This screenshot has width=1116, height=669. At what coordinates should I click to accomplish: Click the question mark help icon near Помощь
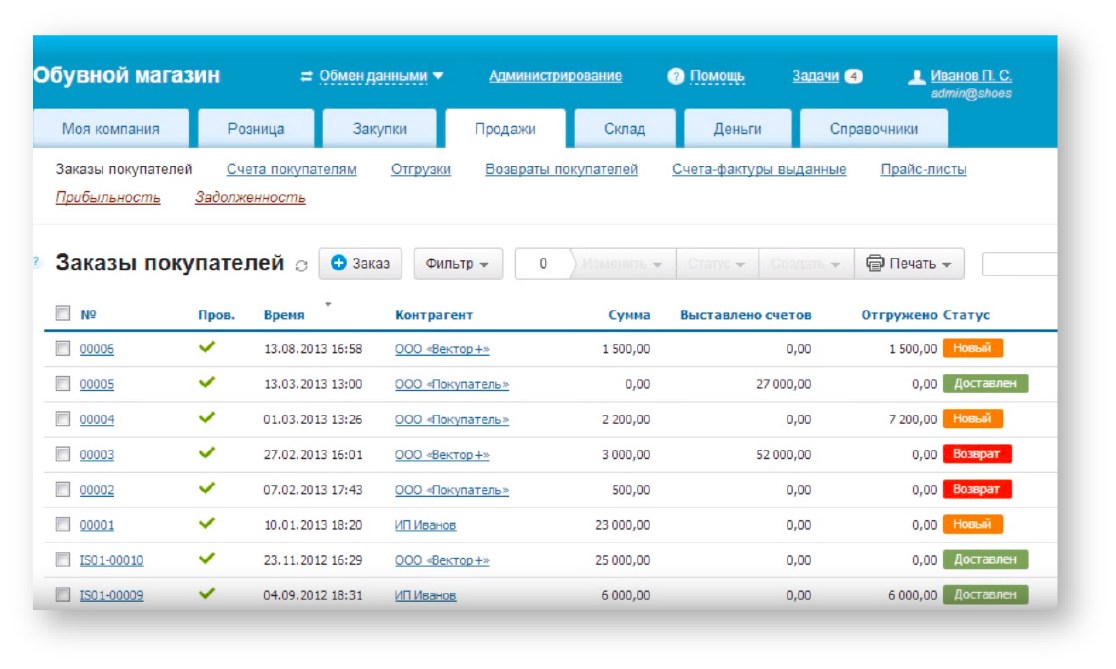[675, 76]
